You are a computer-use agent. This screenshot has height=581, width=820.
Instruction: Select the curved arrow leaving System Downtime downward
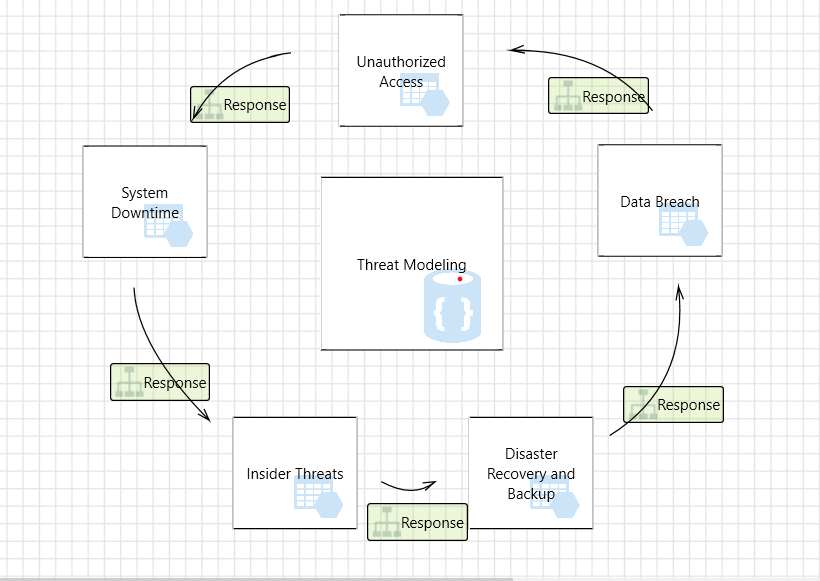pos(158,361)
